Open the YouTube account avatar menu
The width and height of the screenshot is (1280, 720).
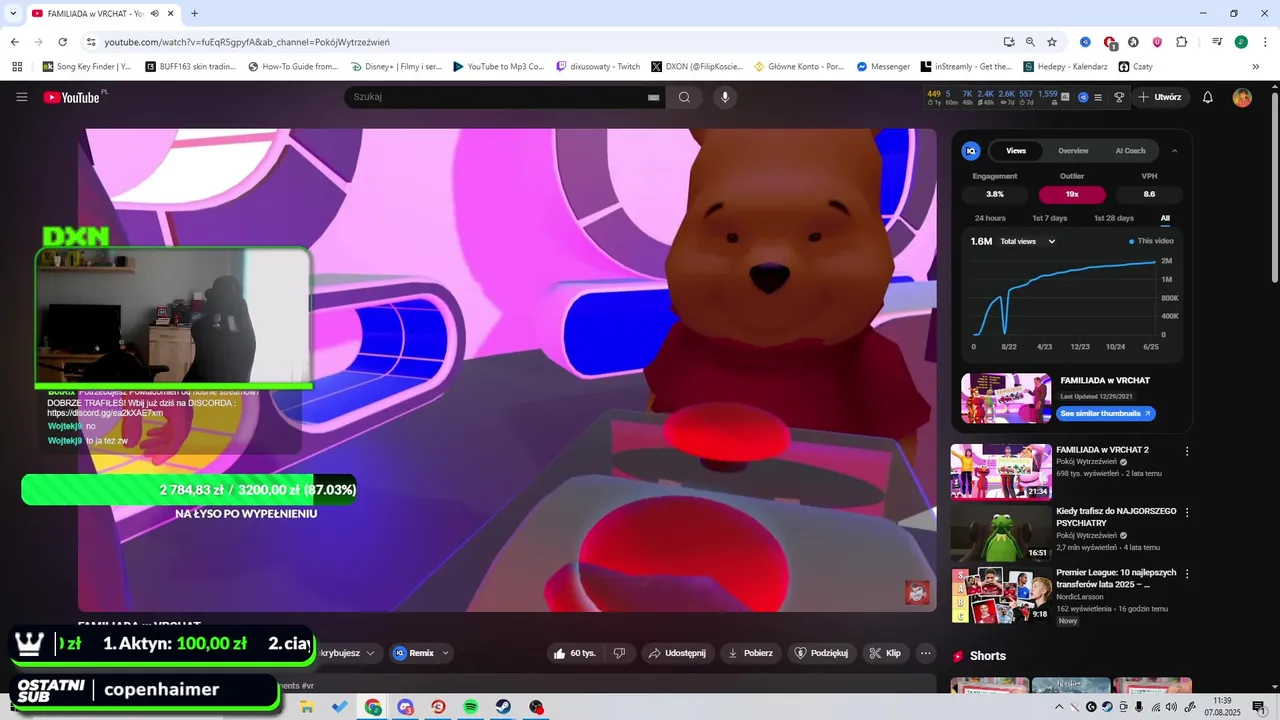(x=1242, y=97)
